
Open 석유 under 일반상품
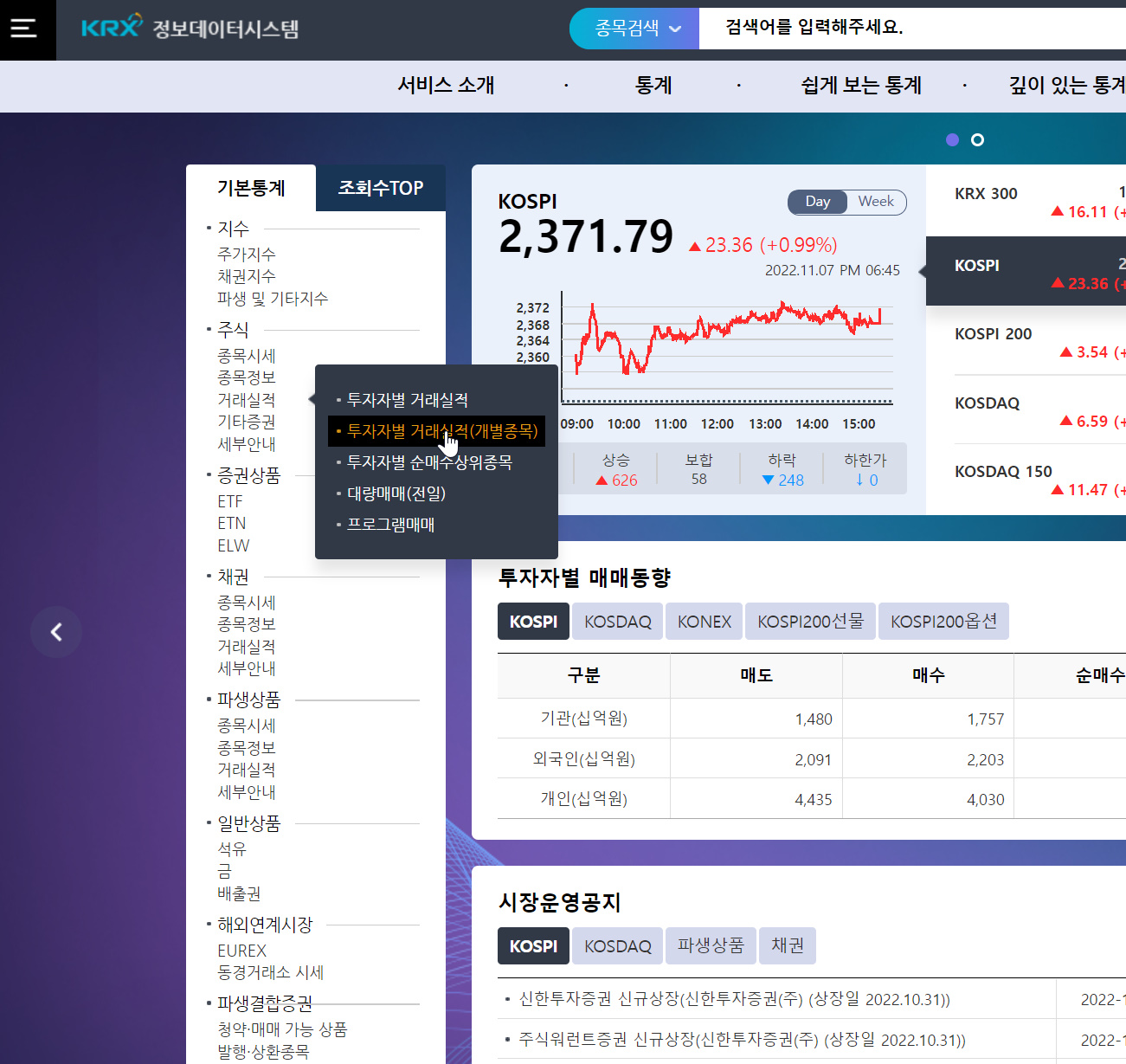(x=232, y=849)
